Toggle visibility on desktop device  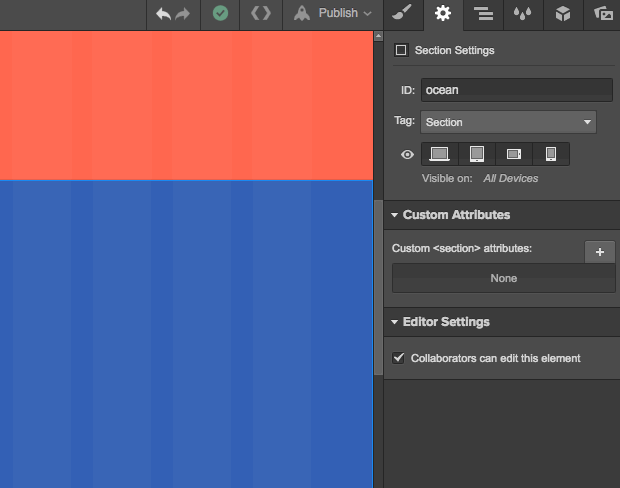point(440,154)
